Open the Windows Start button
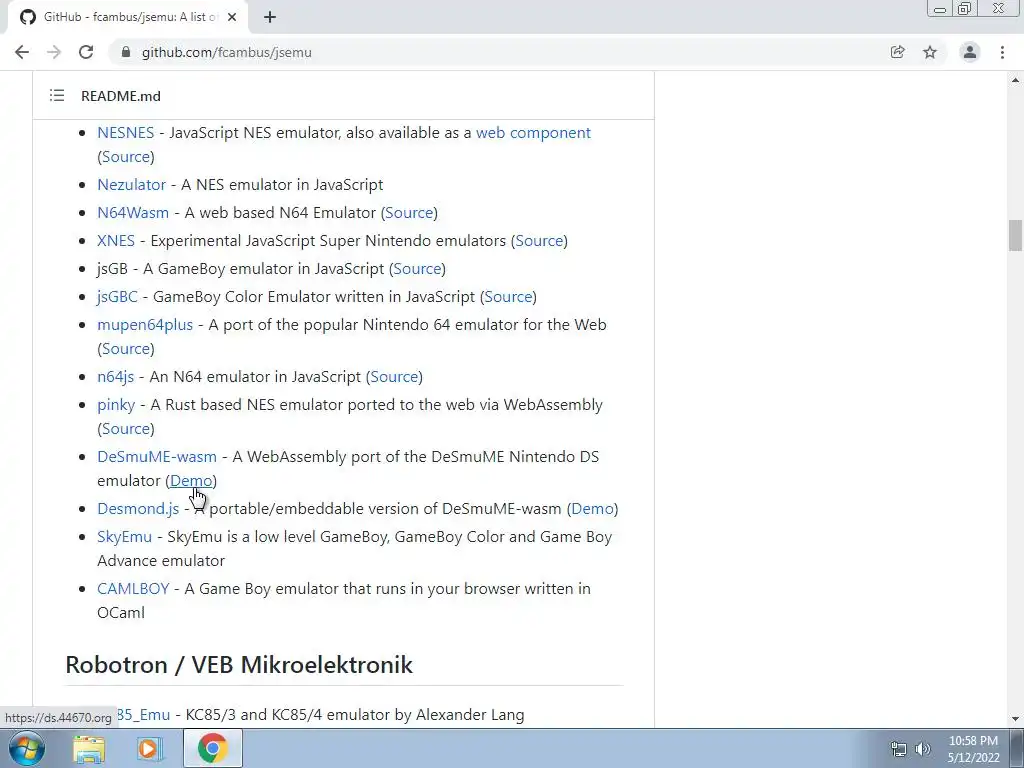 click(27, 748)
